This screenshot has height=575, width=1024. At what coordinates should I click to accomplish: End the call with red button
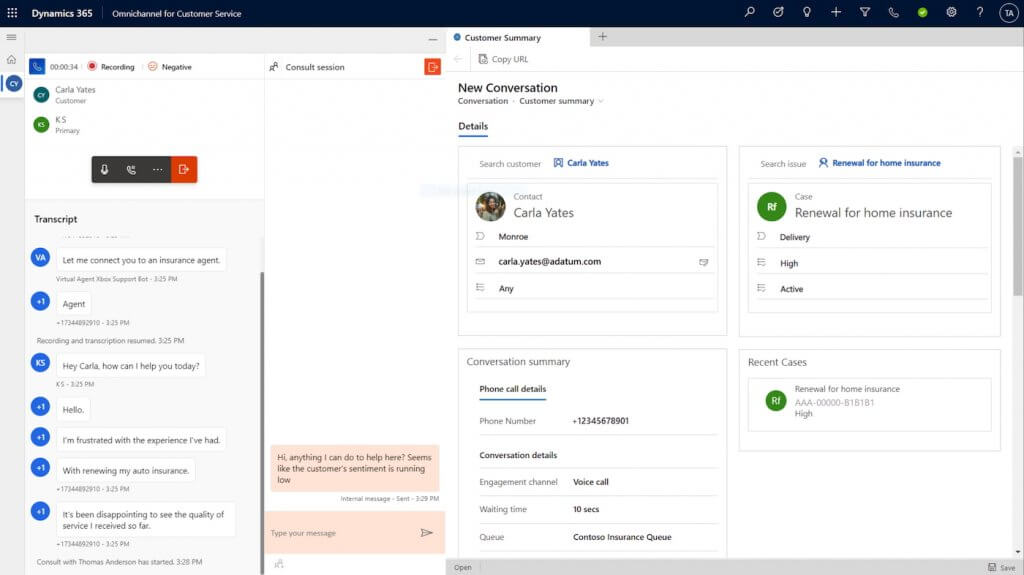(184, 169)
